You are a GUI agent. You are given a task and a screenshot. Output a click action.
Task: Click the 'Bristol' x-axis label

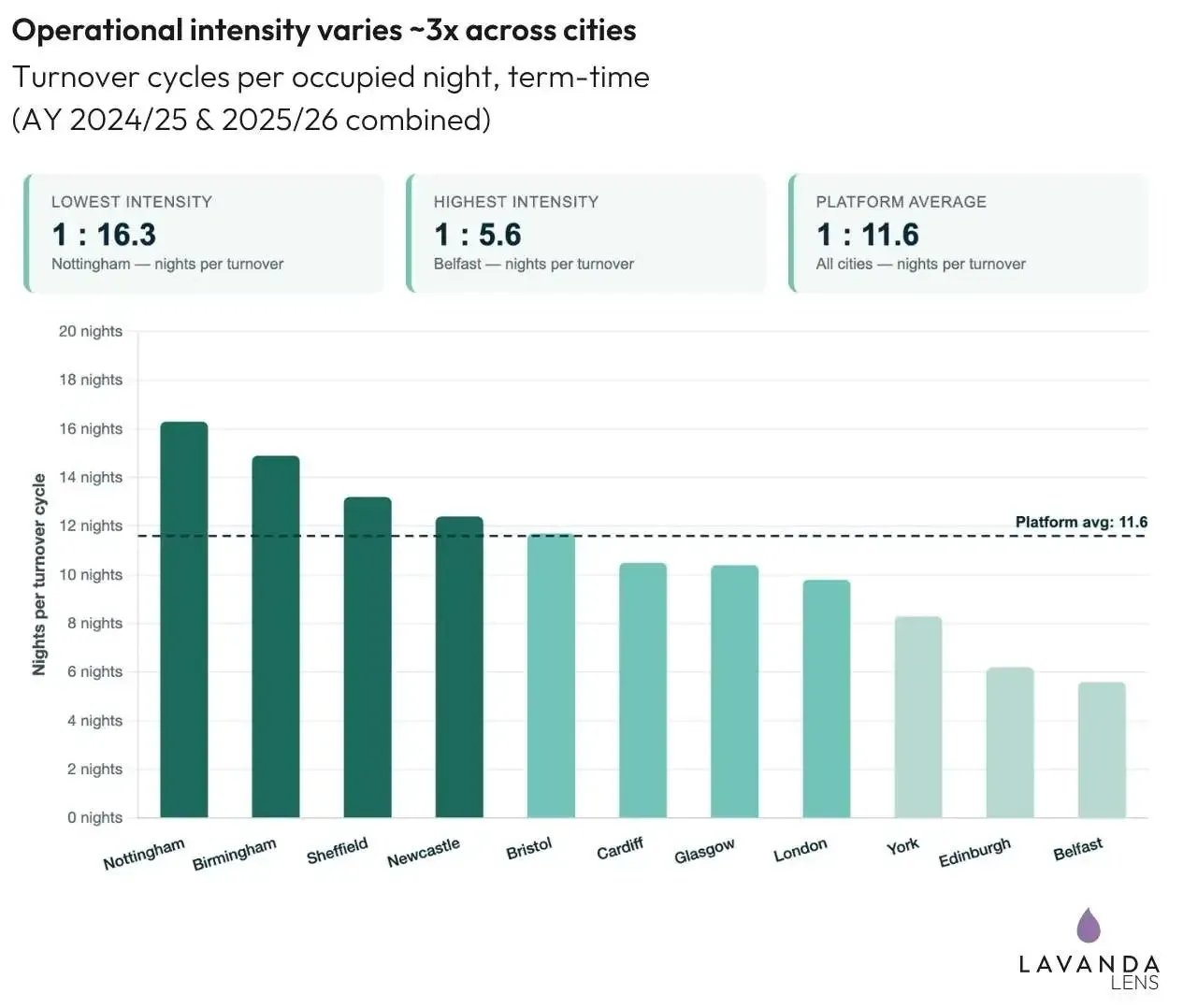pyautogui.click(x=529, y=849)
